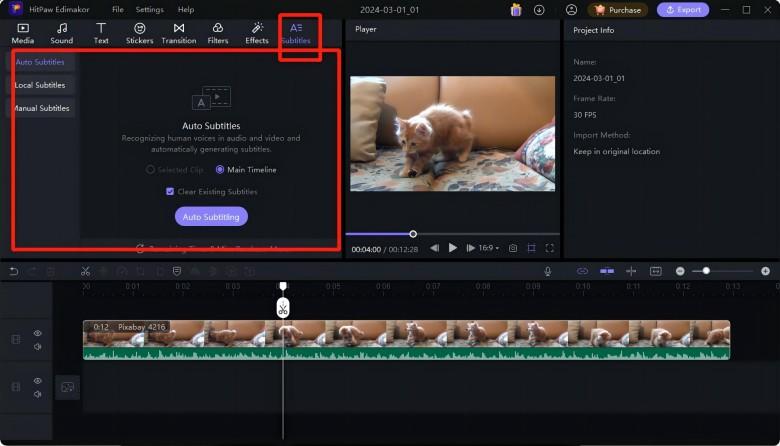Toggle the main track's film strip icon
This screenshot has height=446, width=780.
(16, 340)
